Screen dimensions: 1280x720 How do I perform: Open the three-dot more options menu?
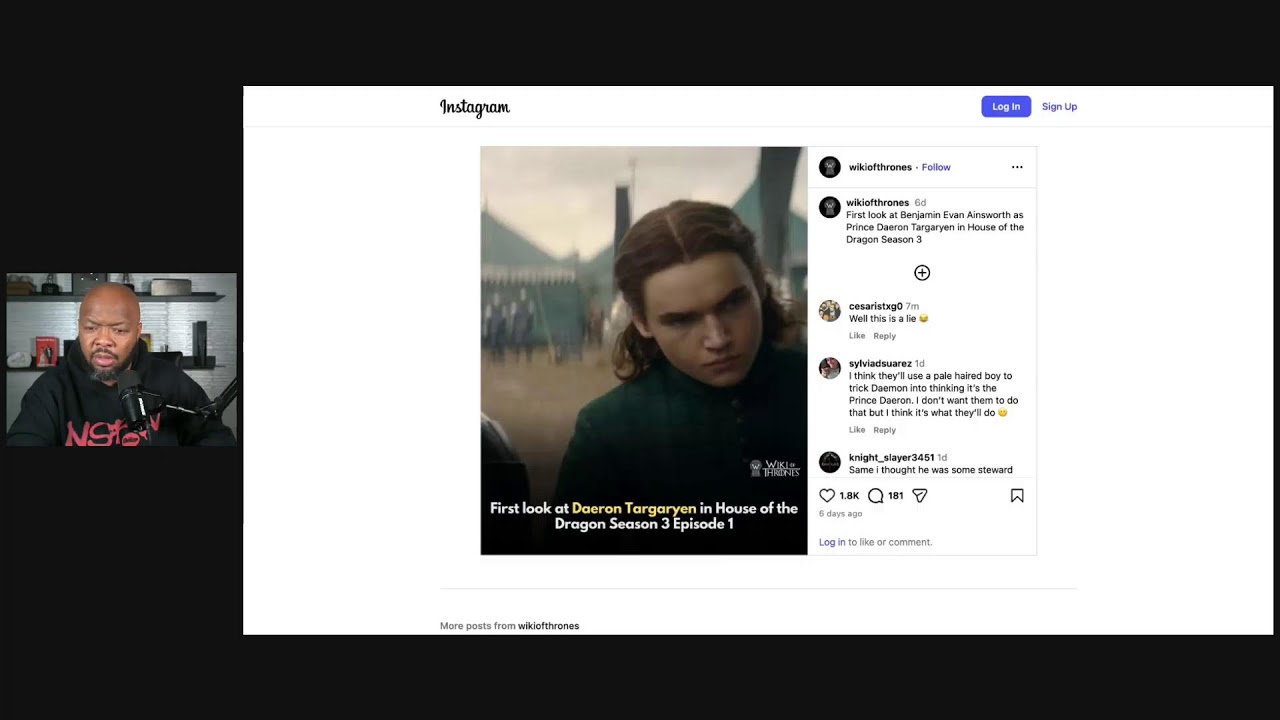(1017, 167)
